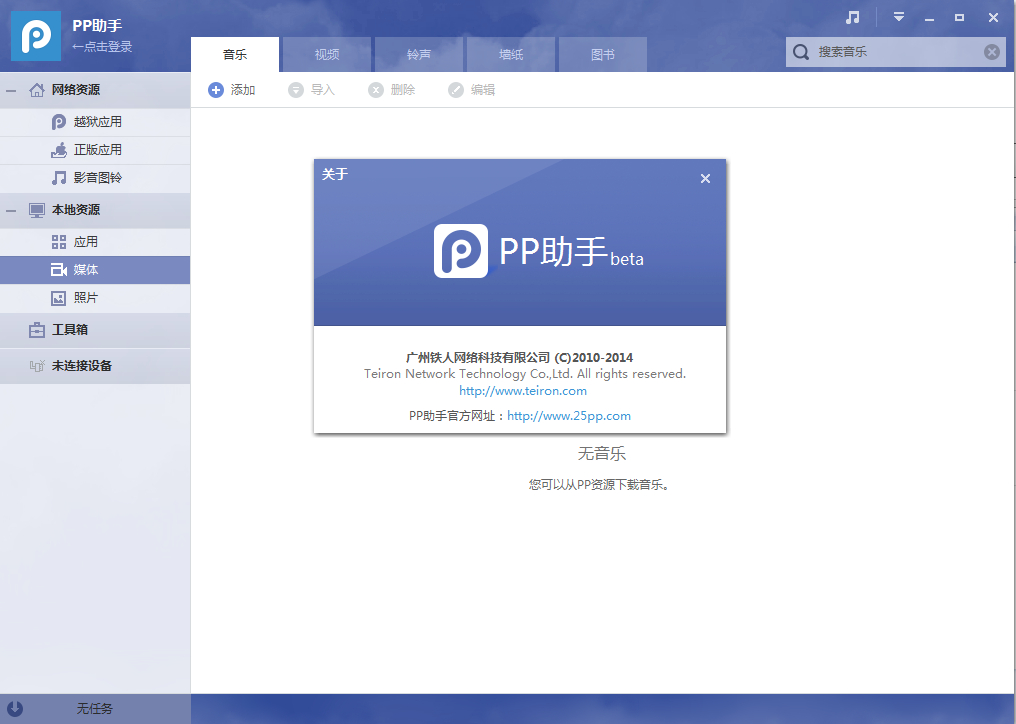Collapse the 本地资源 section
The image size is (1016, 724).
tap(11, 210)
